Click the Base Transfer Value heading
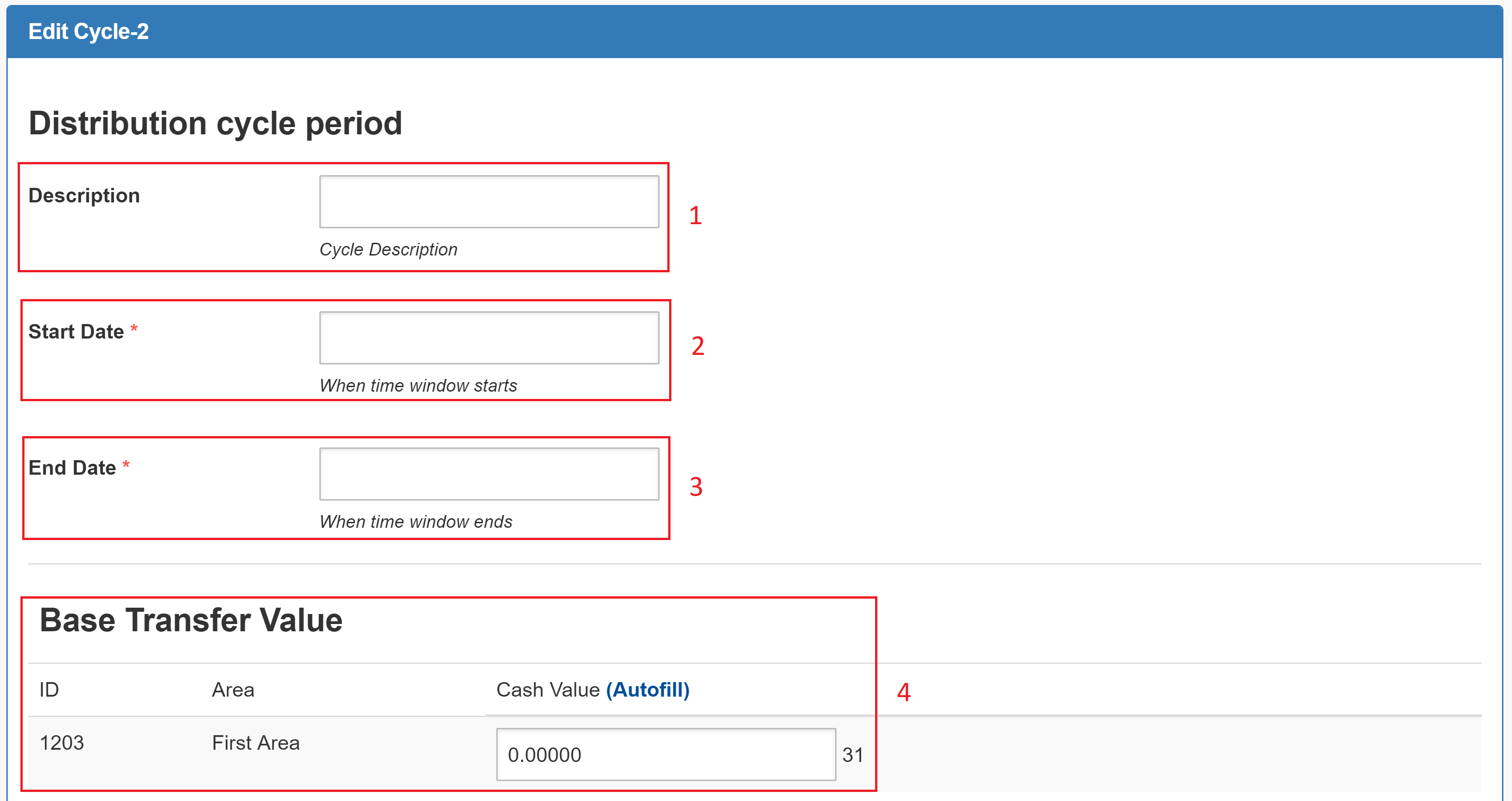This screenshot has width=1512, height=801. [x=191, y=620]
